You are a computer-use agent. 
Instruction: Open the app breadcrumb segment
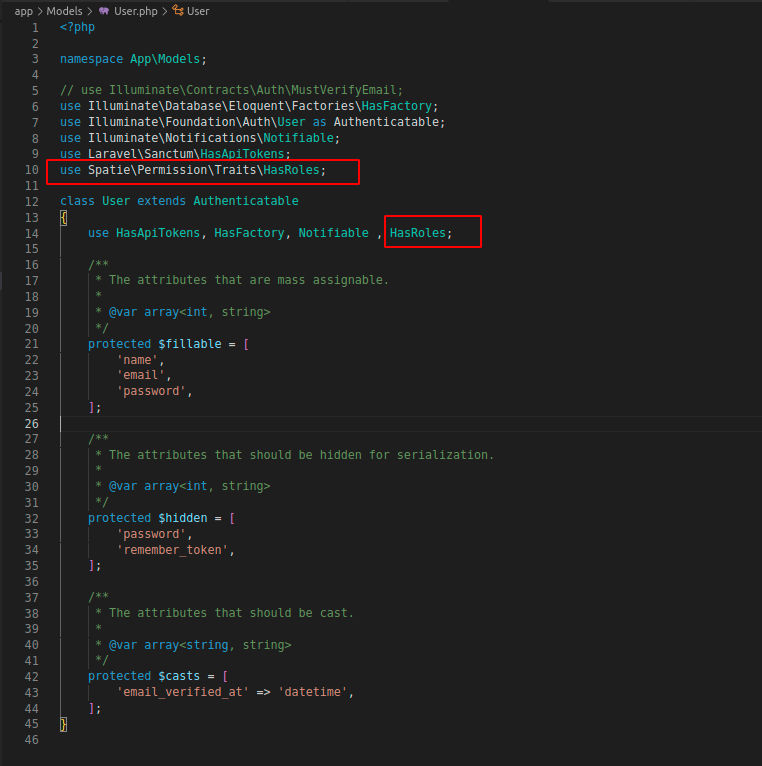(x=23, y=11)
